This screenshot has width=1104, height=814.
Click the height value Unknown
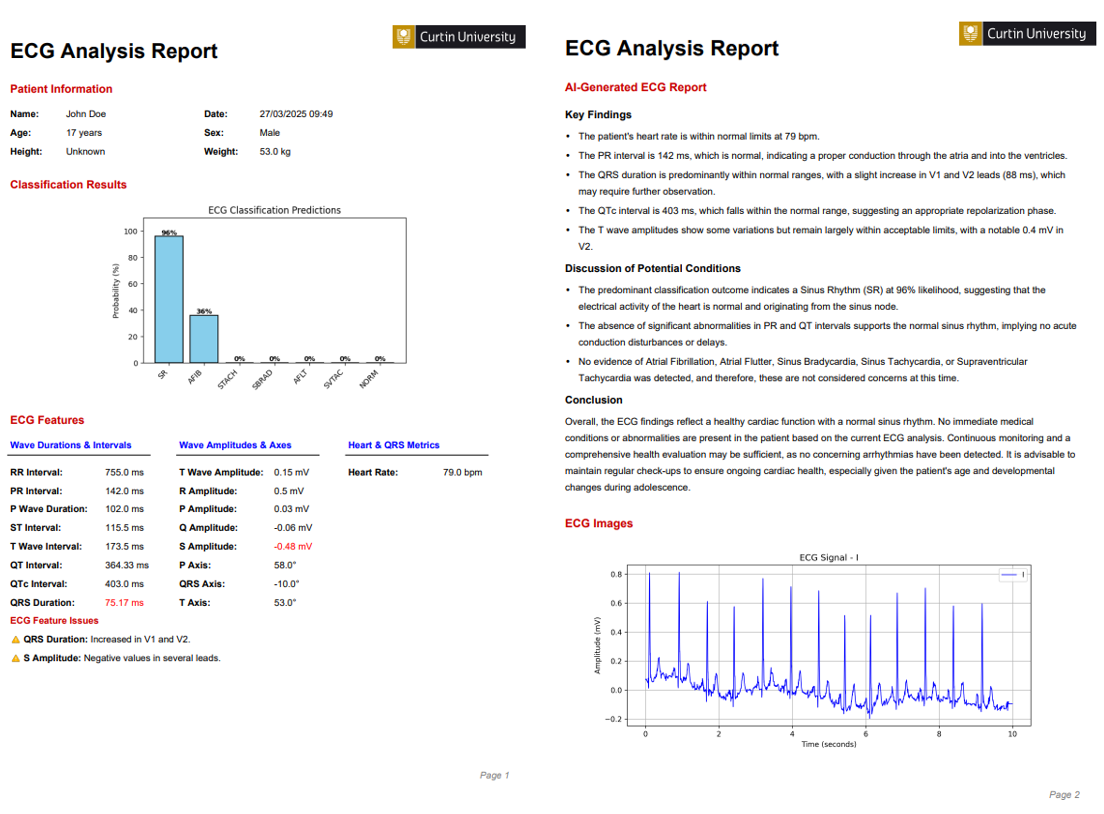(x=85, y=151)
